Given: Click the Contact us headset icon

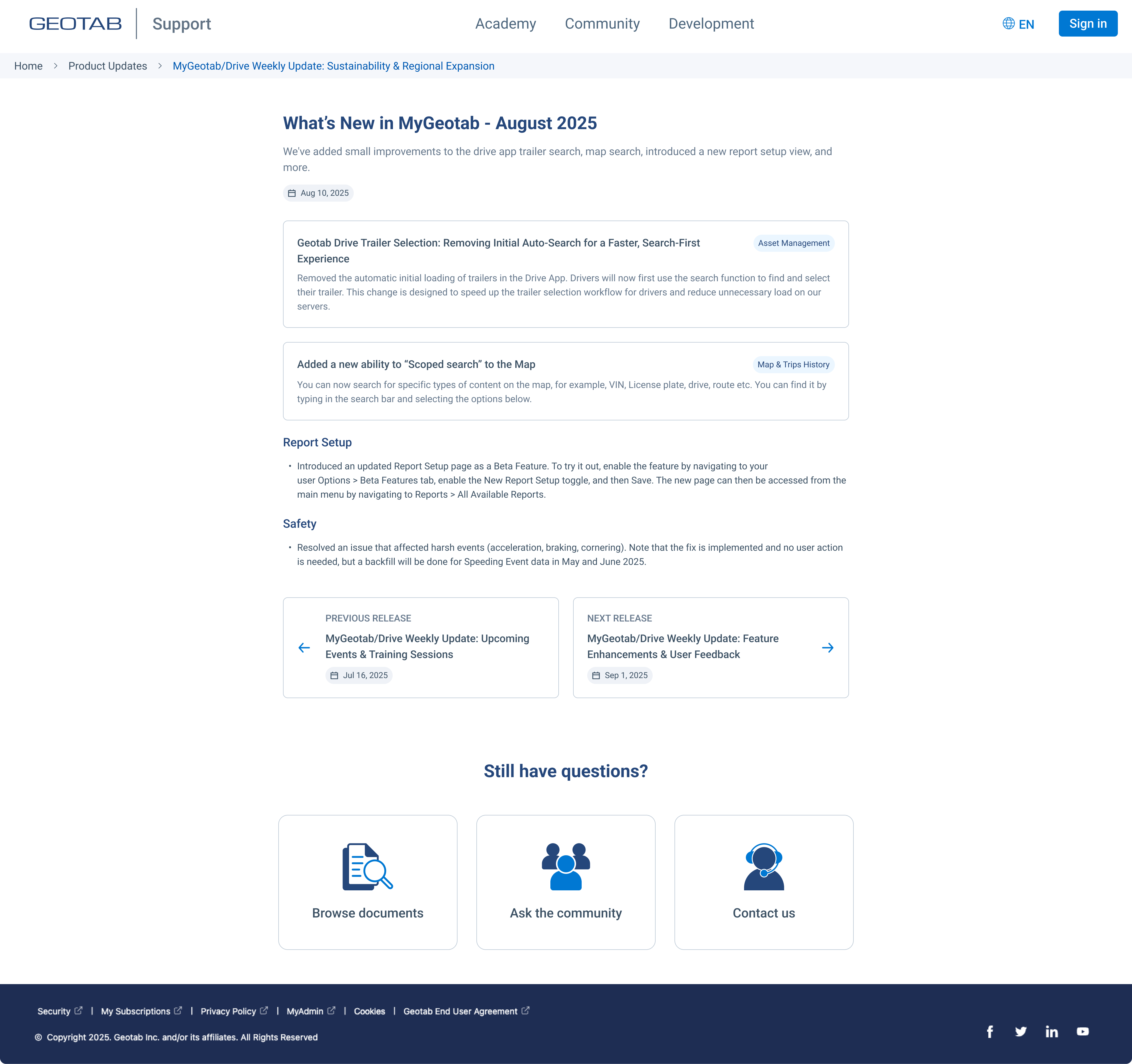Looking at the screenshot, I should click(764, 866).
